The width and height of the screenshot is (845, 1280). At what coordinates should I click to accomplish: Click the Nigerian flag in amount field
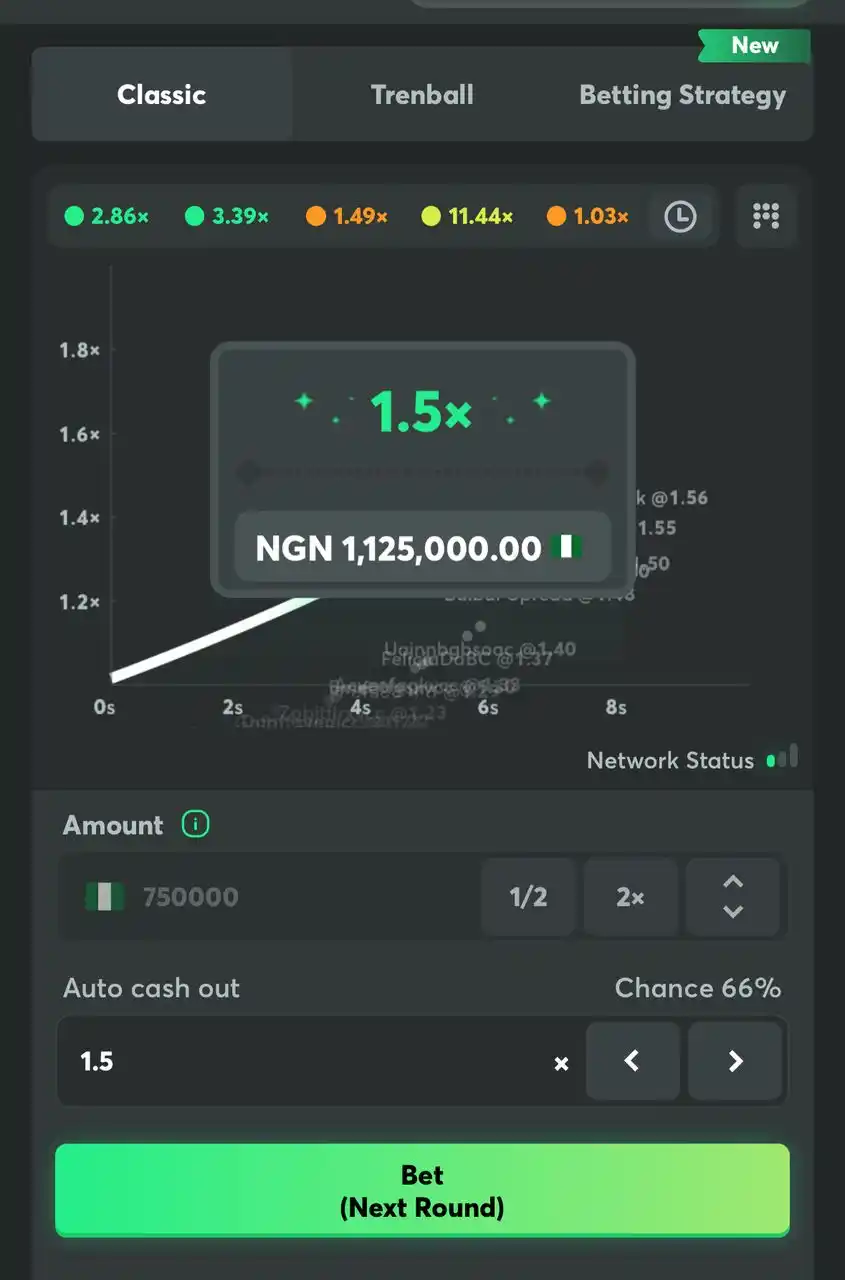pyautogui.click(x=104, y=897)
